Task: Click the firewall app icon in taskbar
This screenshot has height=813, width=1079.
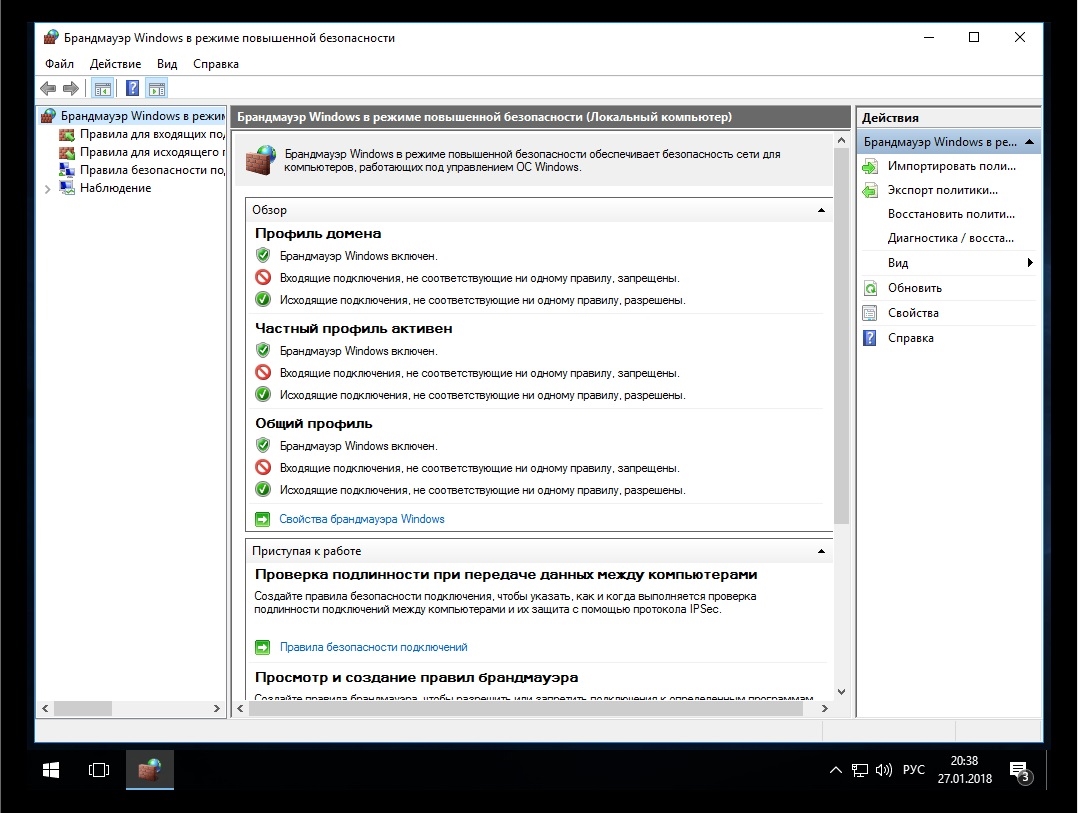Action: click(x=150, y=770)
